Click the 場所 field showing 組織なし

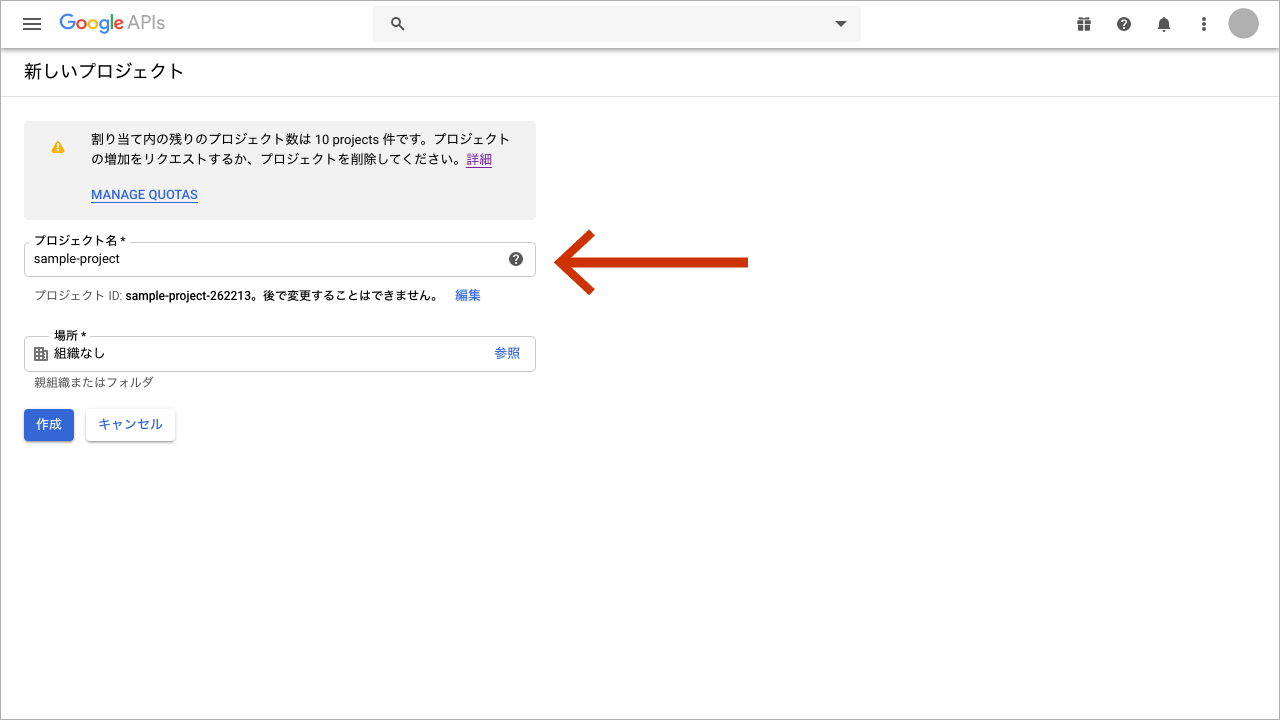pos(280,353)
